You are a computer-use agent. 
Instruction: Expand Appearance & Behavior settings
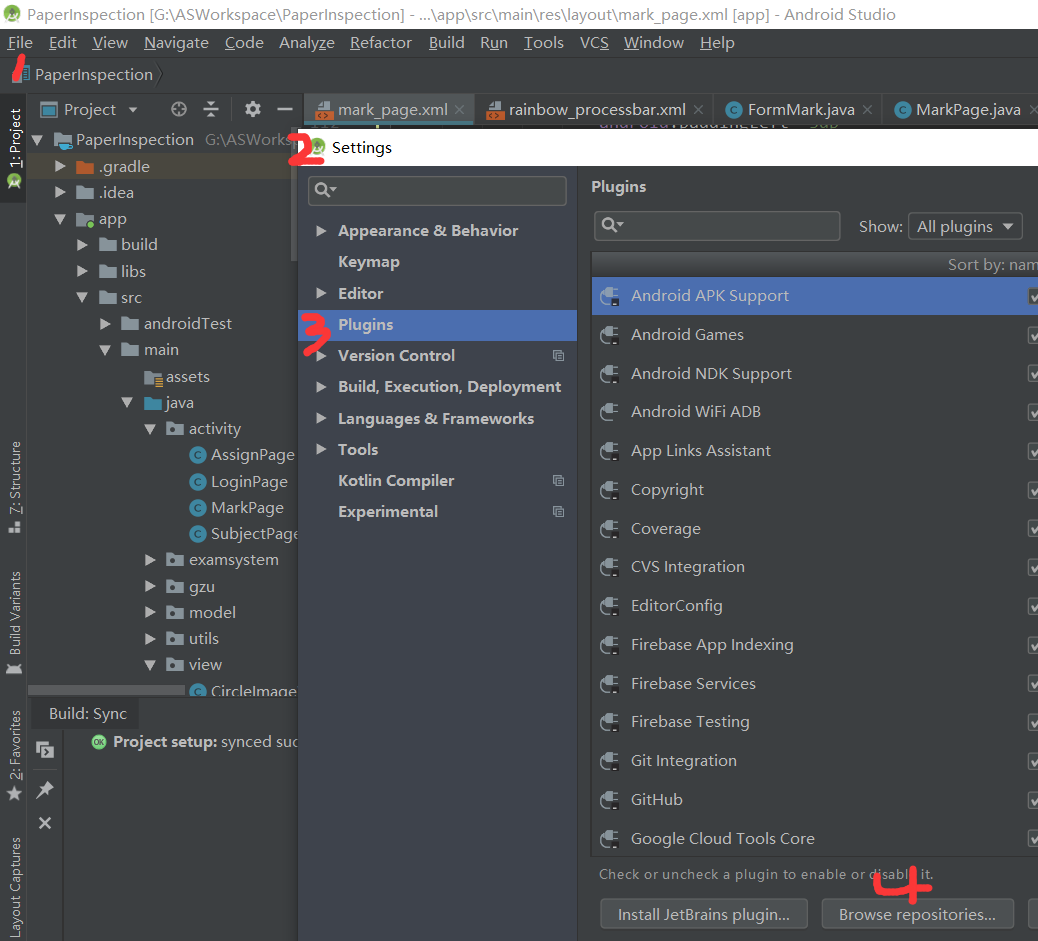(x=321, y=230)
